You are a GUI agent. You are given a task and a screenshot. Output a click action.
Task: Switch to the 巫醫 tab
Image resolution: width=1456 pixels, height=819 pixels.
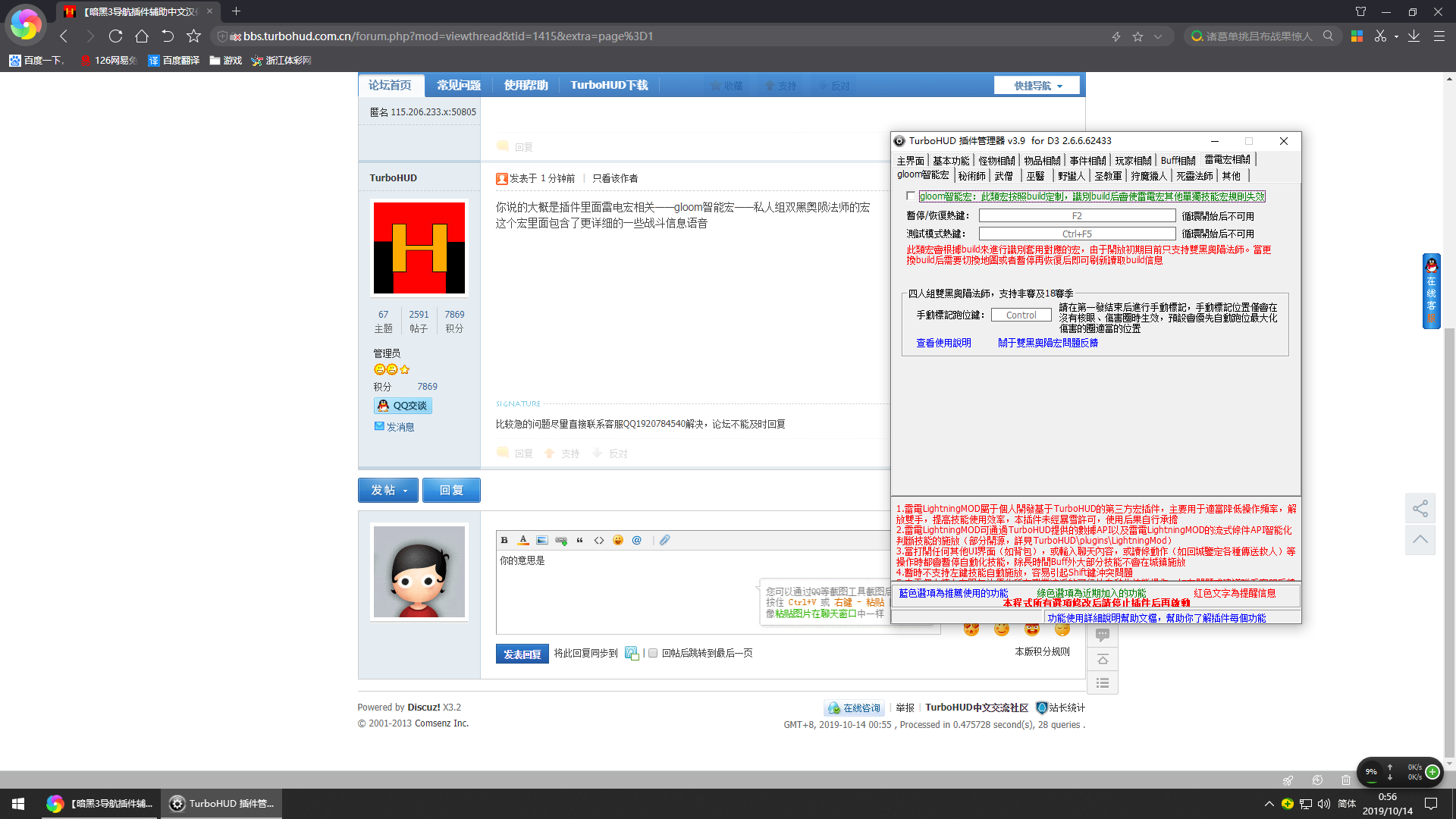click(1035, 176)
